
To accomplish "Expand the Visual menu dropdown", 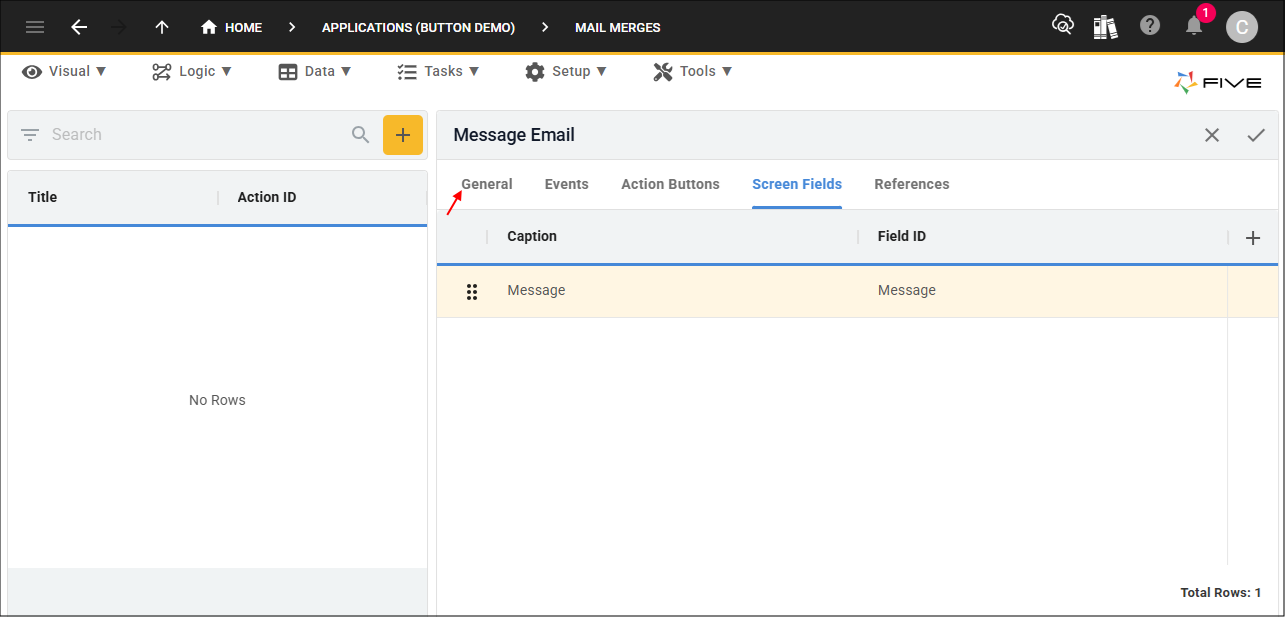I will click(64, 71).
